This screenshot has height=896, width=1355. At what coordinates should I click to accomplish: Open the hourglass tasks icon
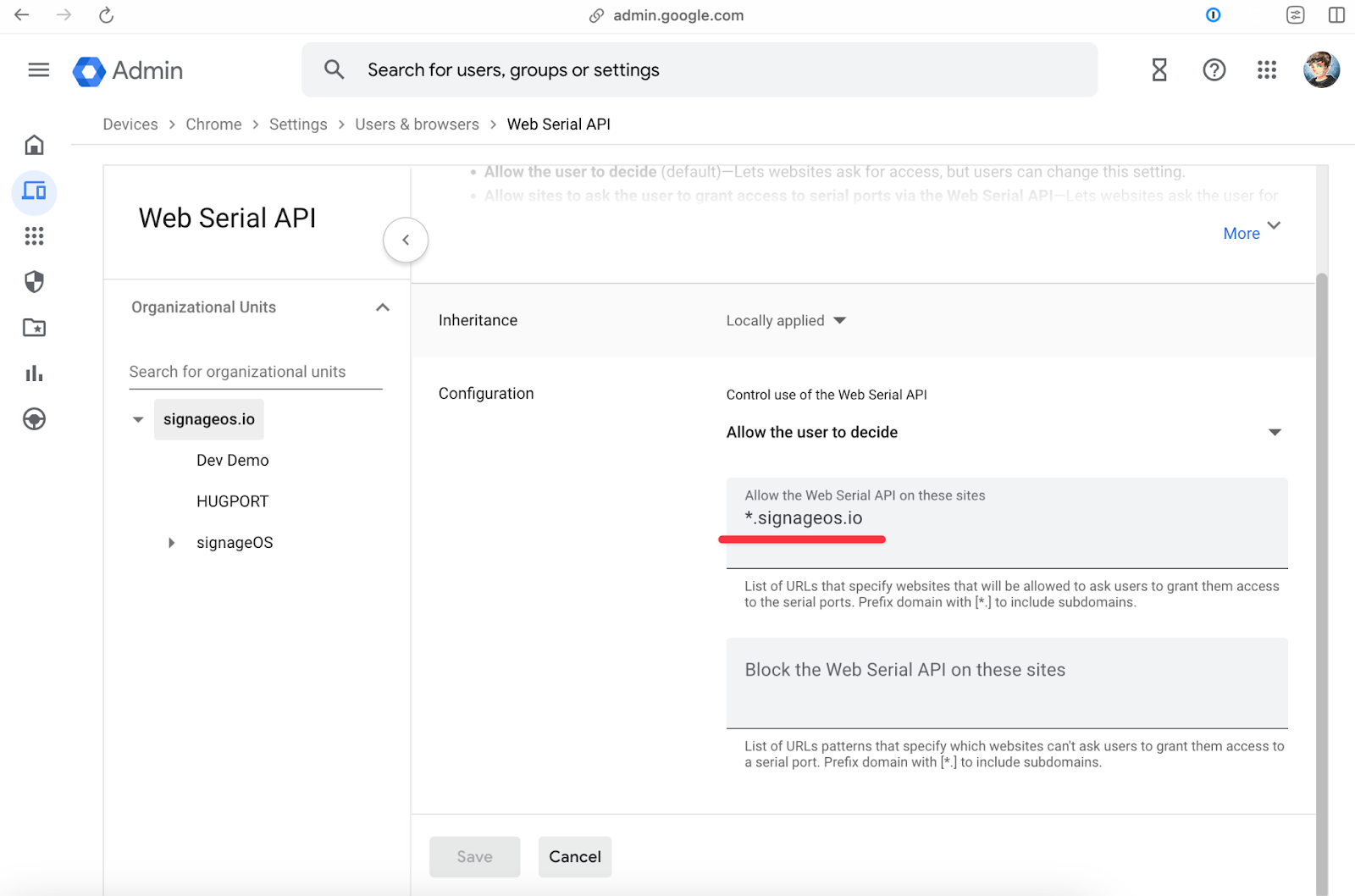(x=1159, y=70)
